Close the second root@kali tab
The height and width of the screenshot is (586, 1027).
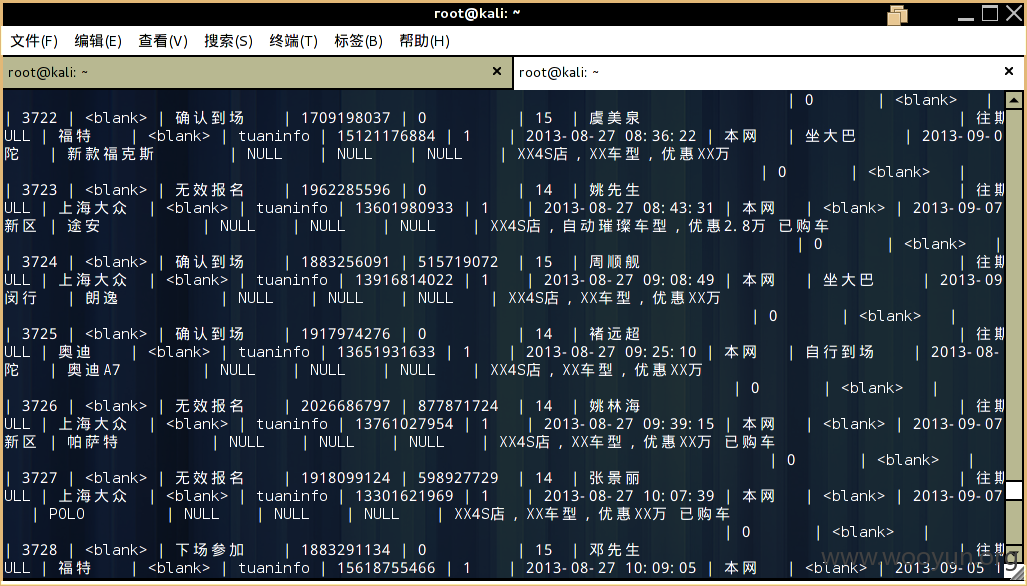[x=1009, y=71]
